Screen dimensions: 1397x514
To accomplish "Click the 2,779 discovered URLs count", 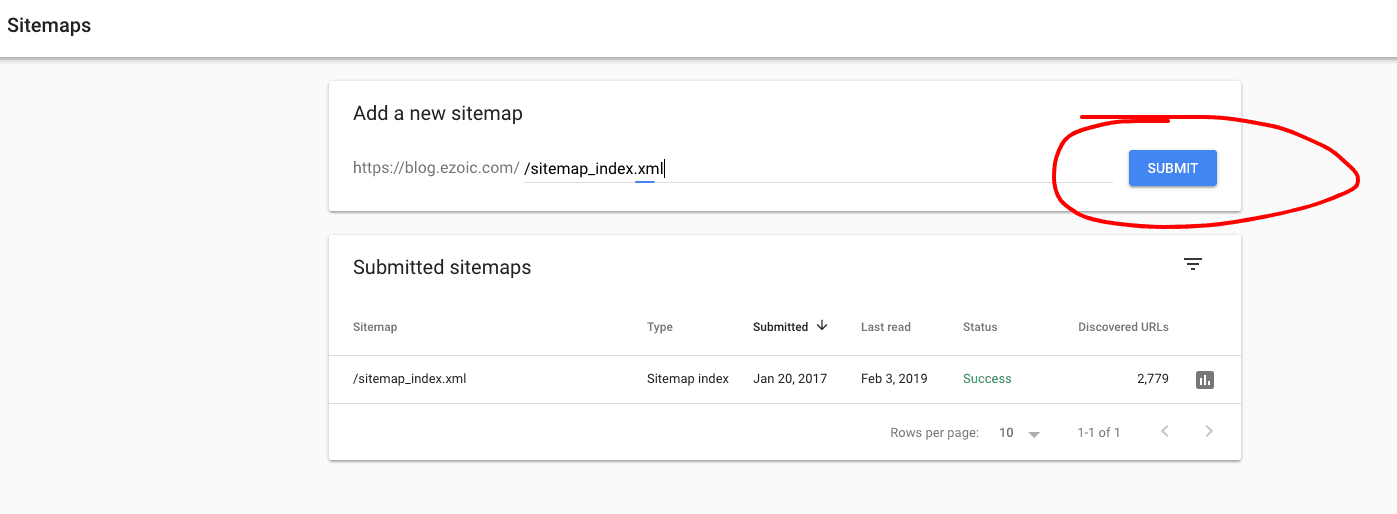I will point(1150,379).
